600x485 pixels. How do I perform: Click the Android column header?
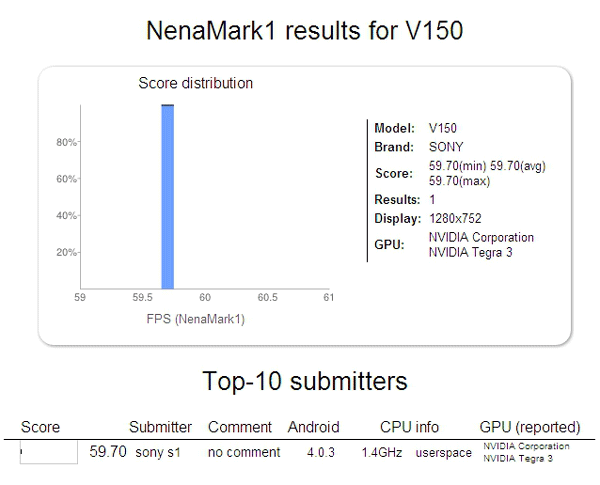tap(313, 427)
